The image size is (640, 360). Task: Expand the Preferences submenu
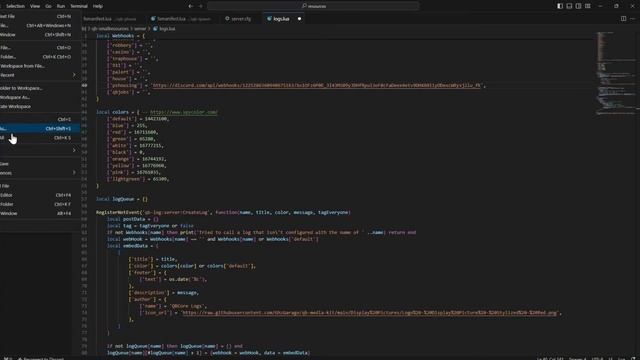39,173
